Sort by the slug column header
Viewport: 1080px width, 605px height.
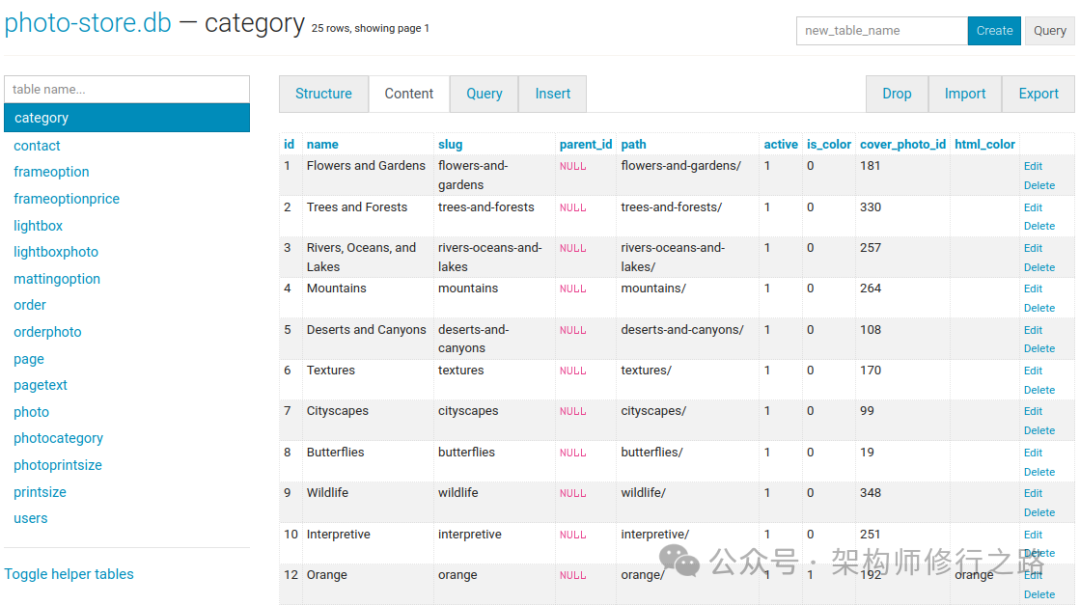[450, 144]
